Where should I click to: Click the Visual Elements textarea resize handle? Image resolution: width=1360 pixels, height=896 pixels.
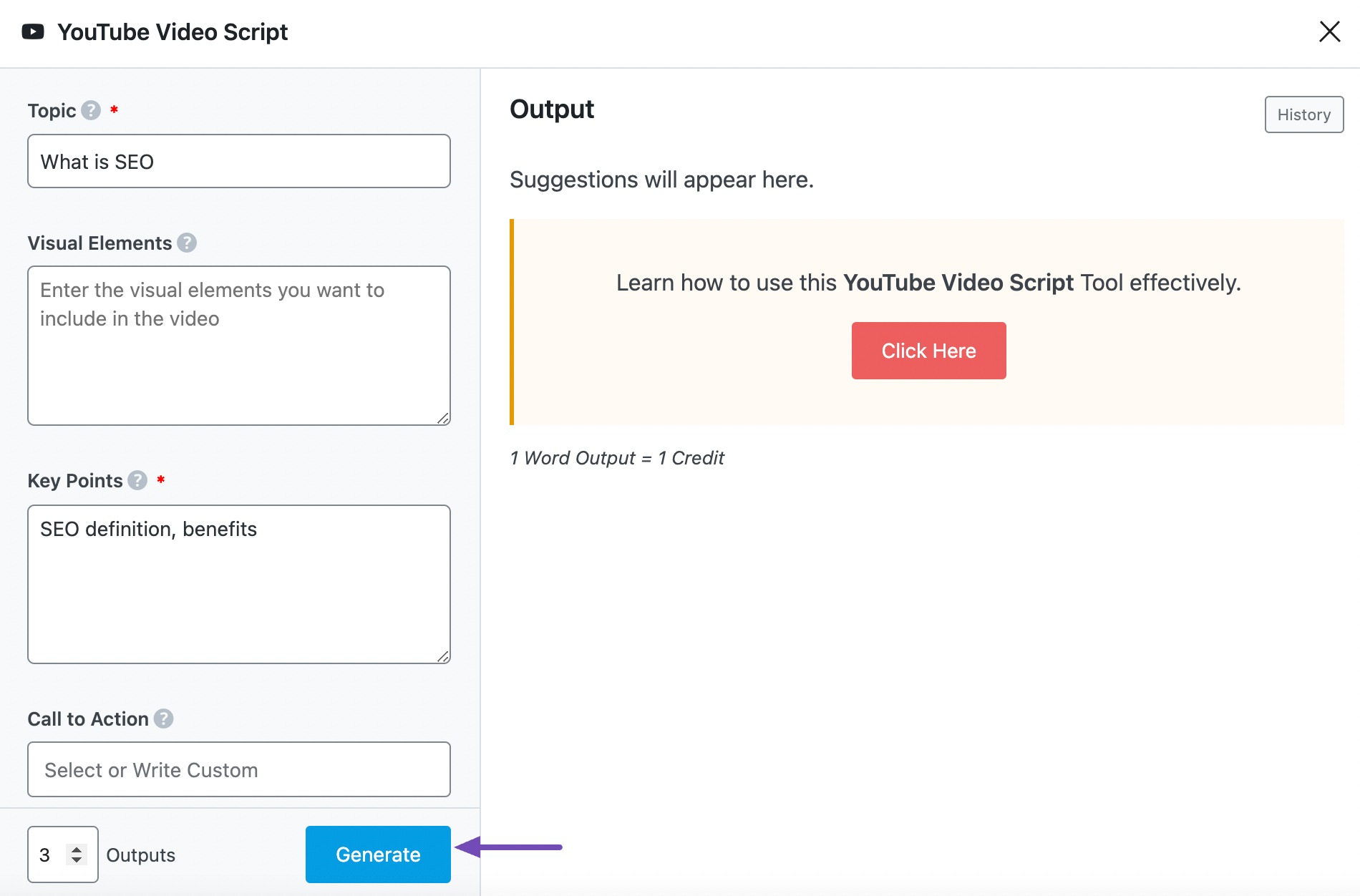pos(443,418)
